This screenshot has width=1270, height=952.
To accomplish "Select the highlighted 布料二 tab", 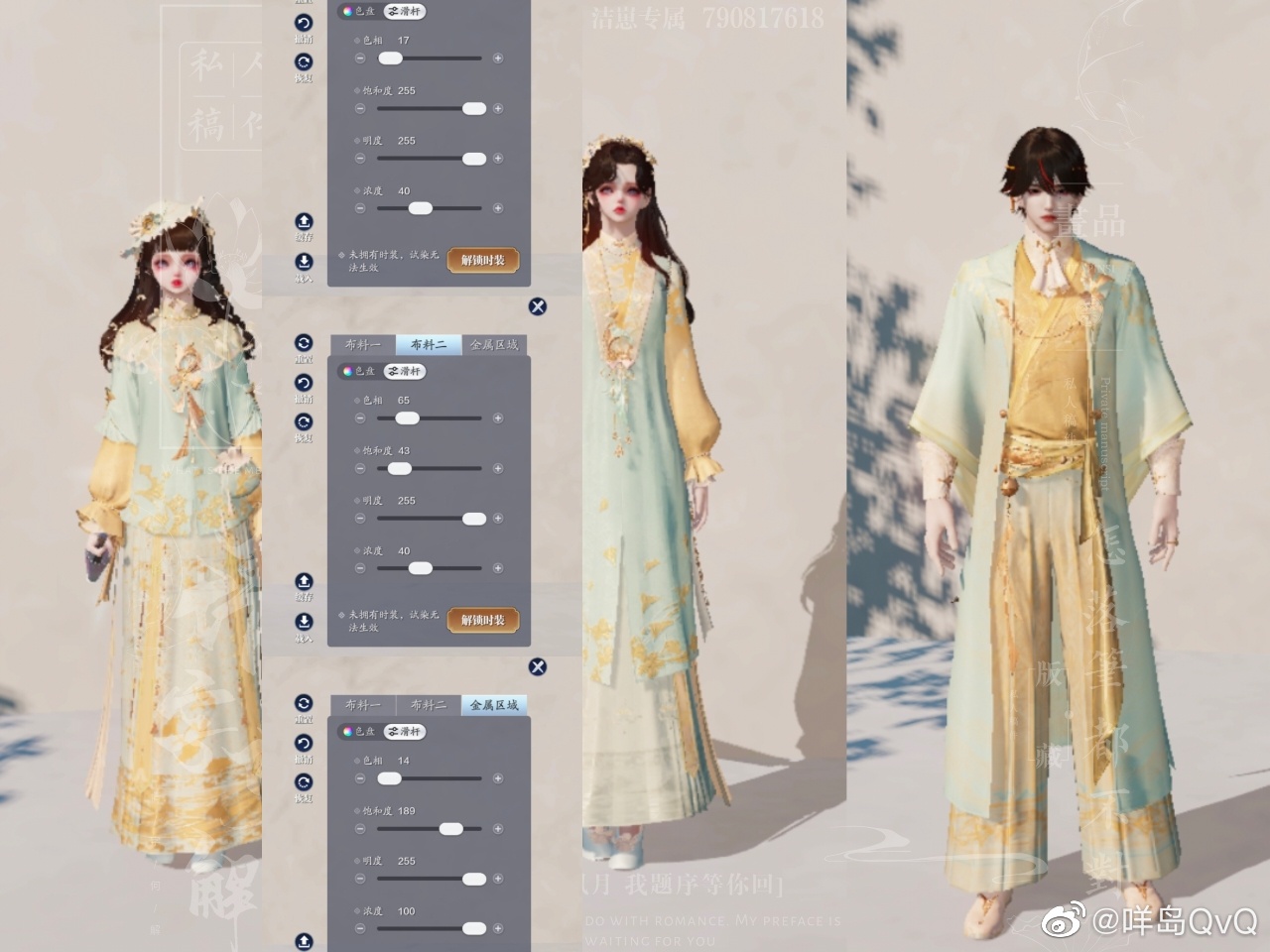I will coord(429,344).
